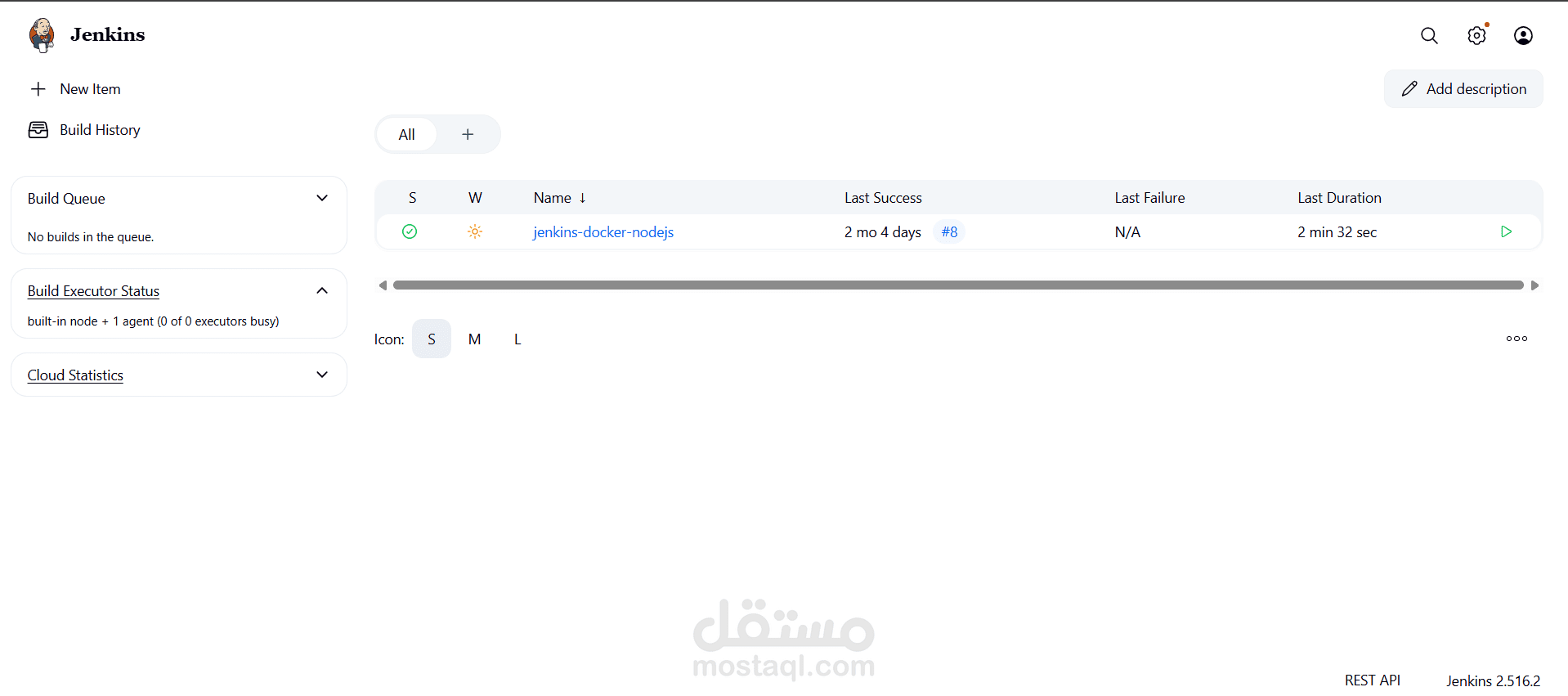Sort by Last Success column header
This screenshot has width=1568, height=696.
tap(883, 198)
